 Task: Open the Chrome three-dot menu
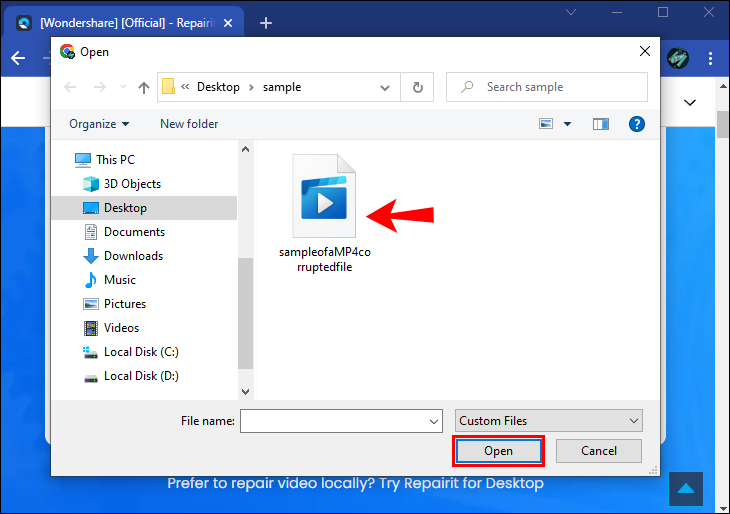coord(710,58)
